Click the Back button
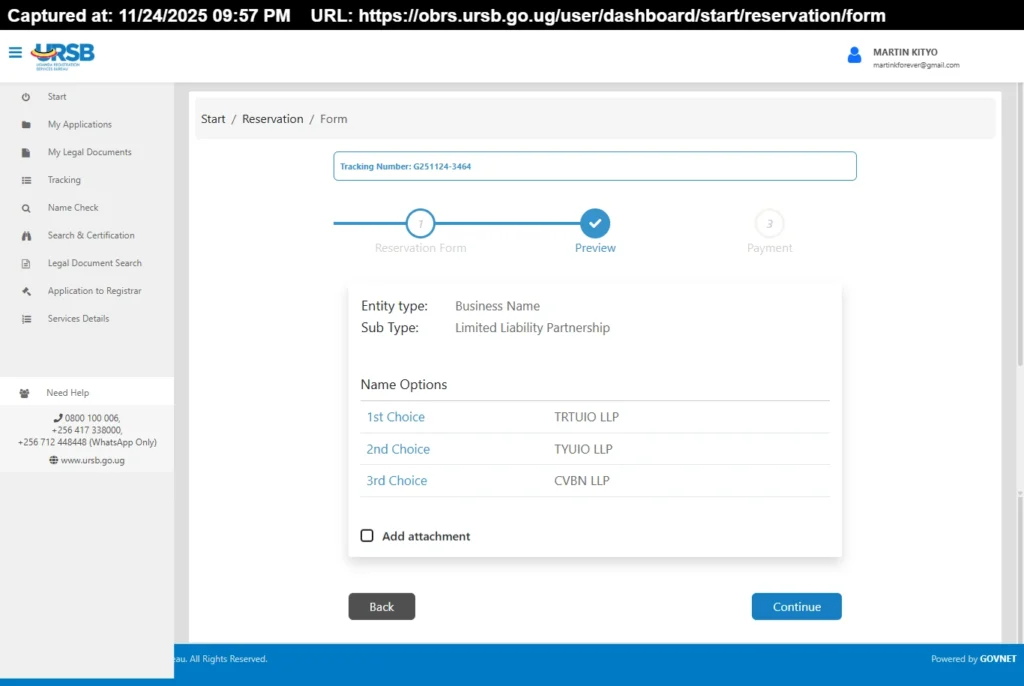The width and height of the screenshot is (1024, 686). 381,606
